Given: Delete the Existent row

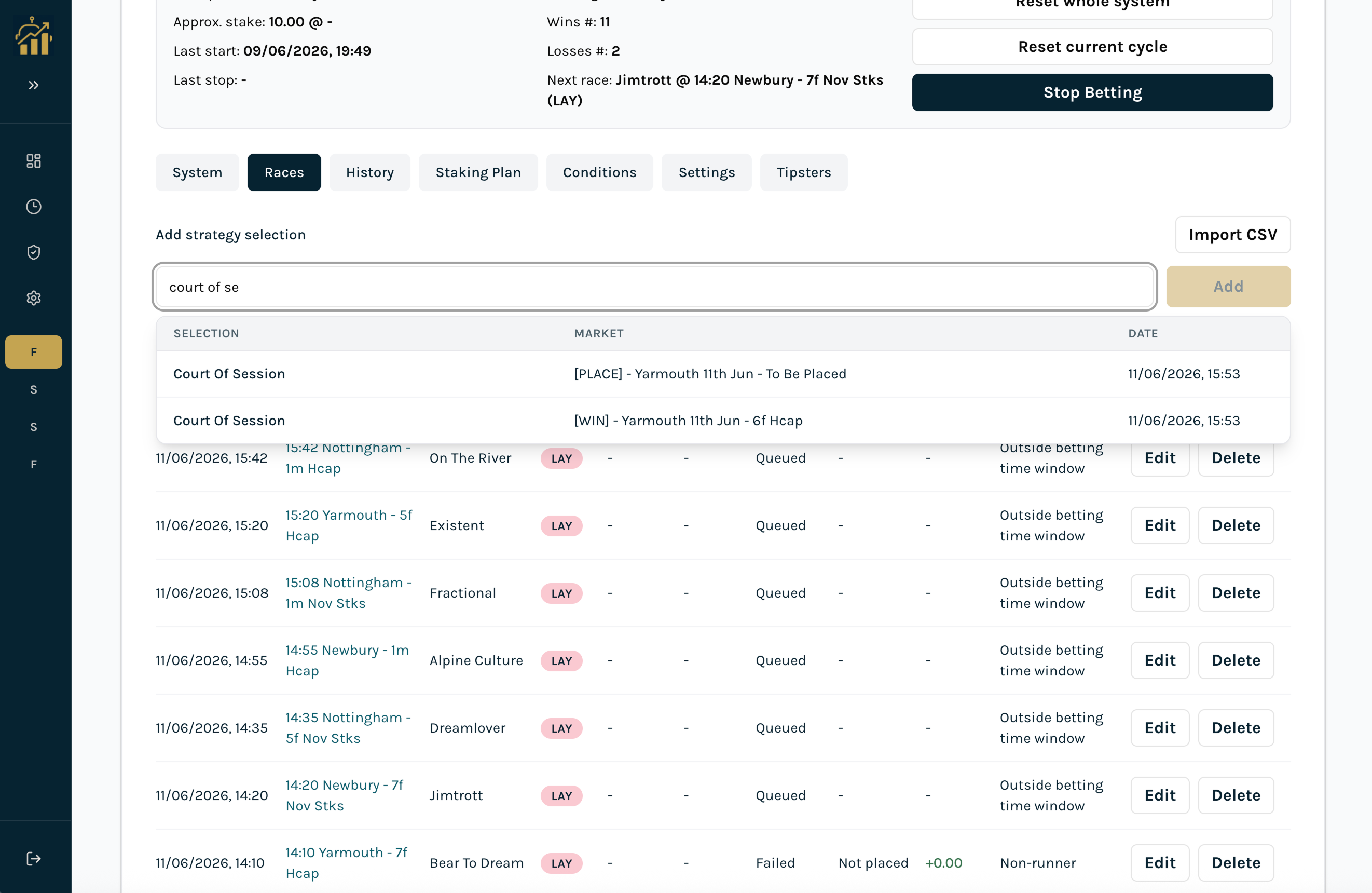Looking at the screenshot, I should click(x=1236, y=525).
